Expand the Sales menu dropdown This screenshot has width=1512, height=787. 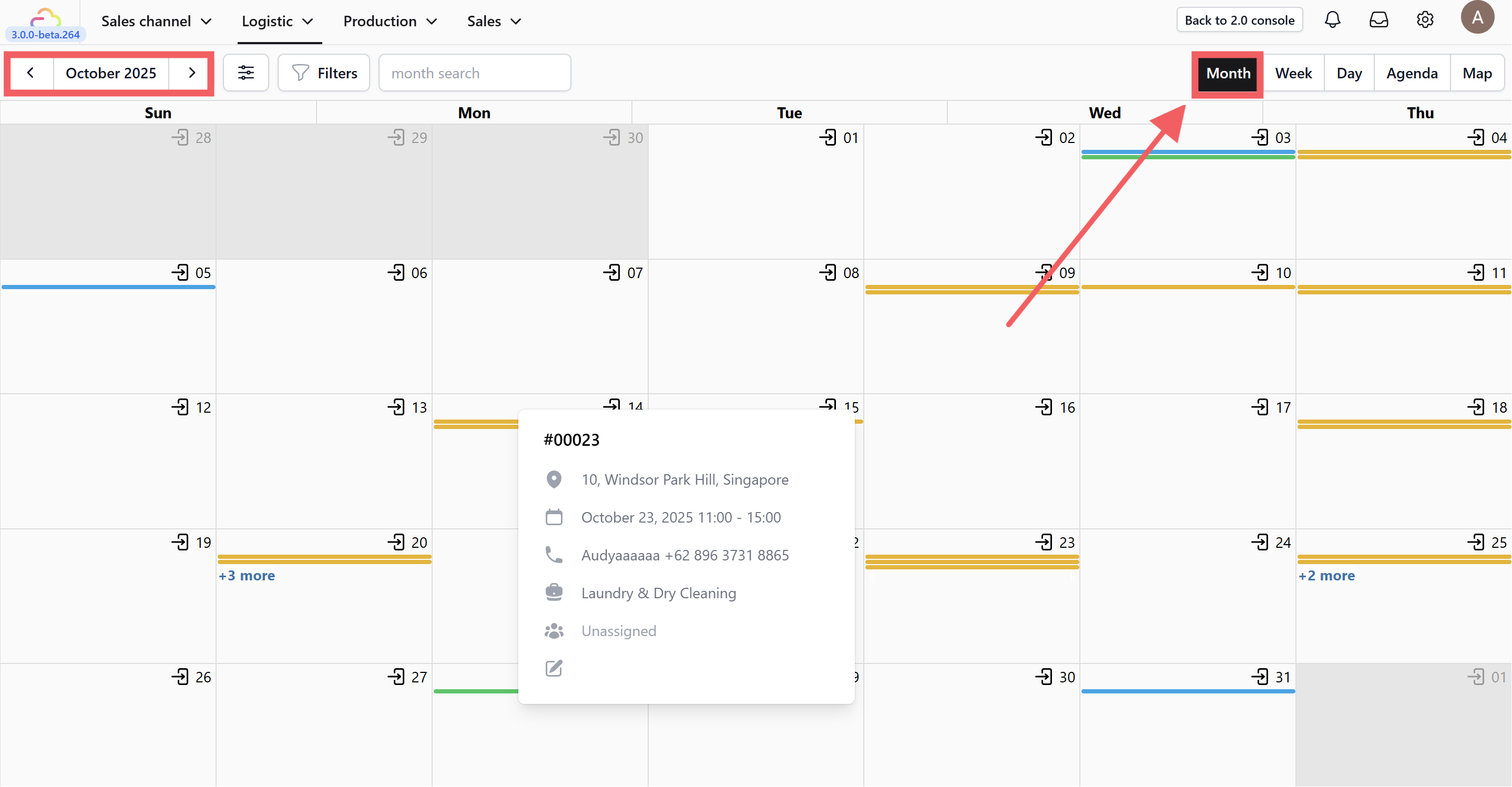[494, 21]
